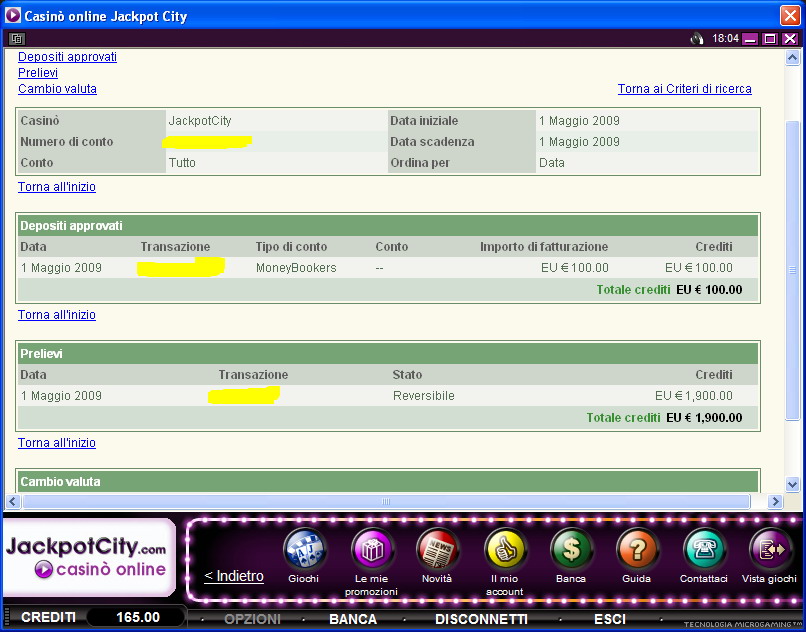Click ESCI in the bottom bar
The height and width of the screenshot is (632, 806).
610,619
